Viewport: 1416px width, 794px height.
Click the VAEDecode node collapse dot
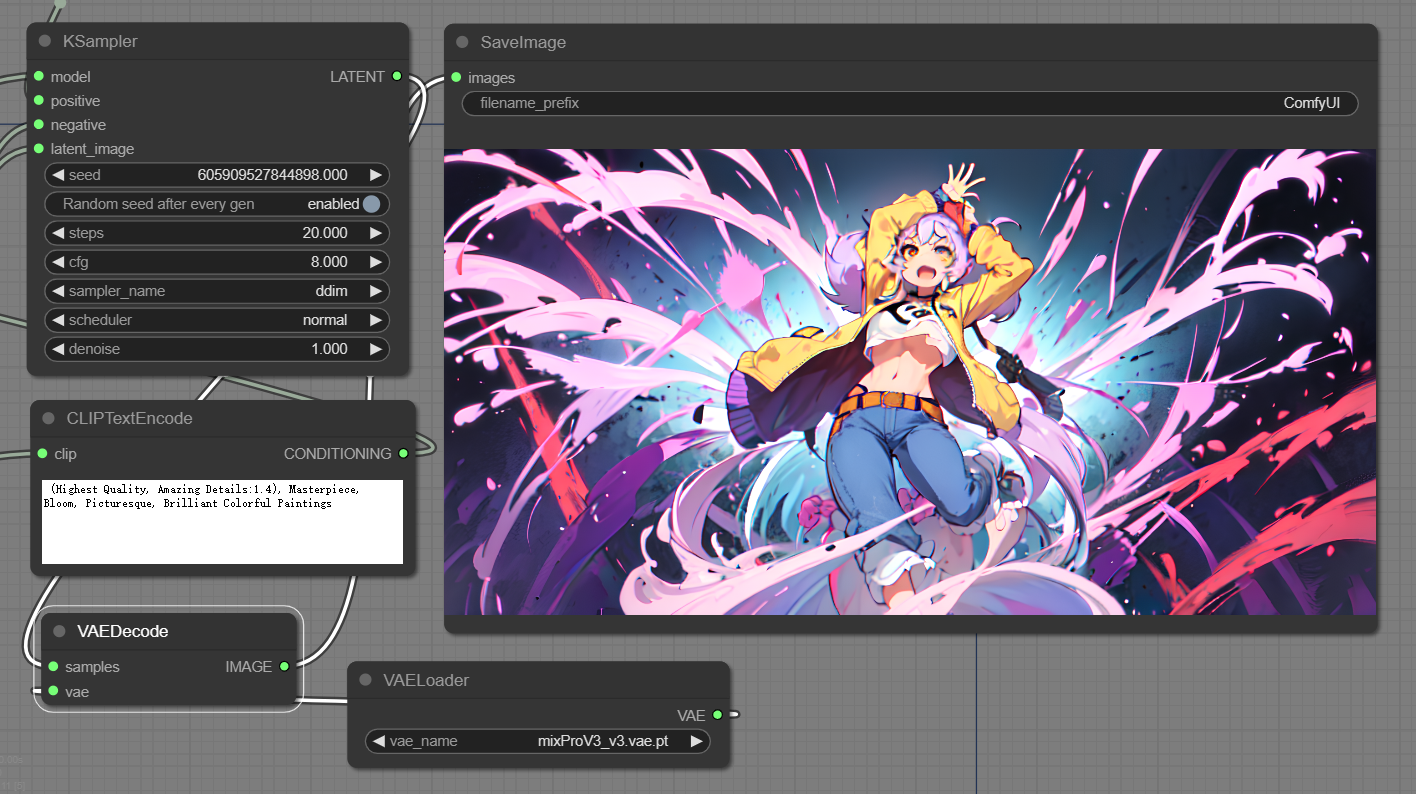(59, 631)
